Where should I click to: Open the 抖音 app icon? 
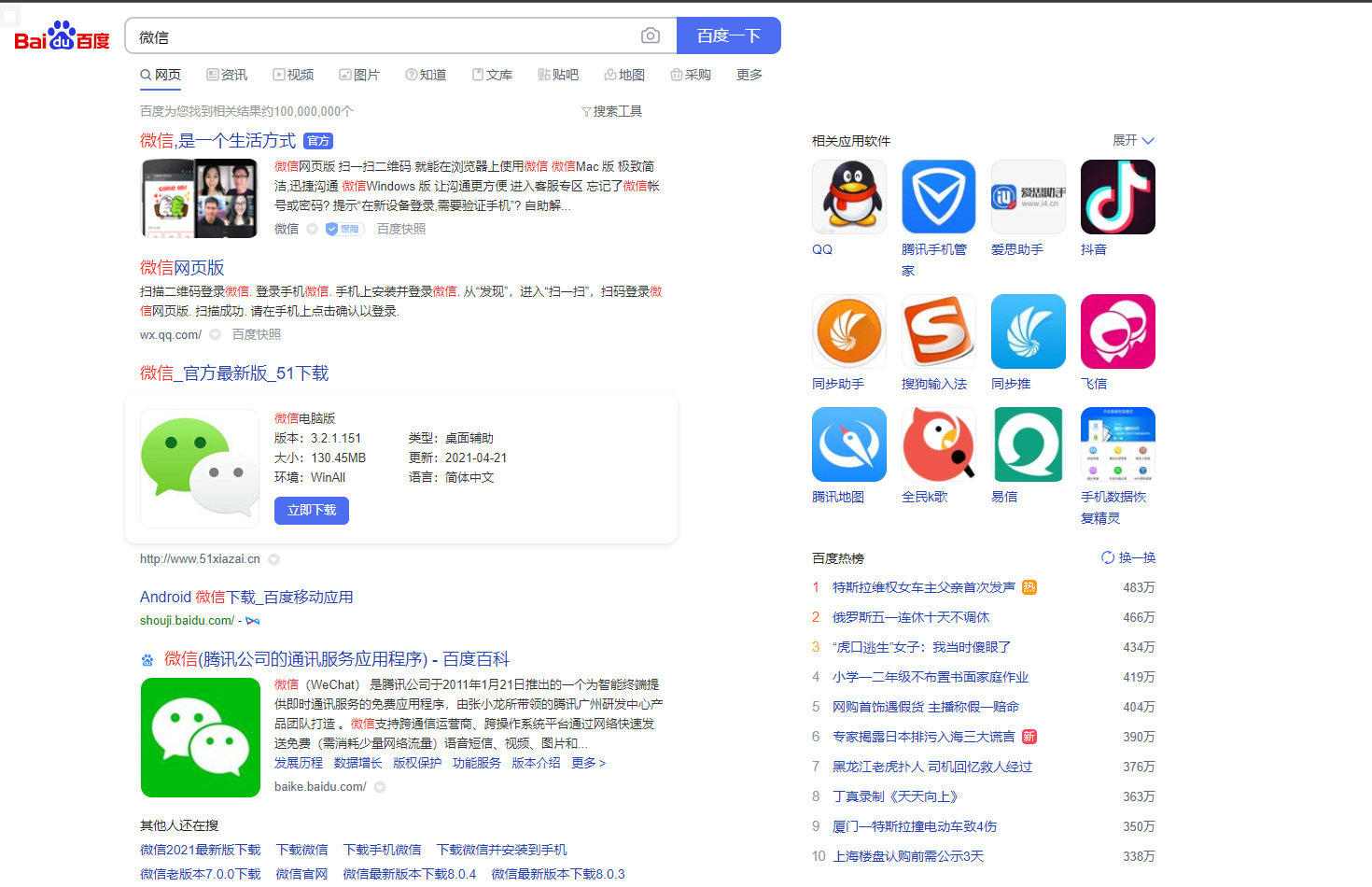pyautogui.click(x=1118, y=197)
